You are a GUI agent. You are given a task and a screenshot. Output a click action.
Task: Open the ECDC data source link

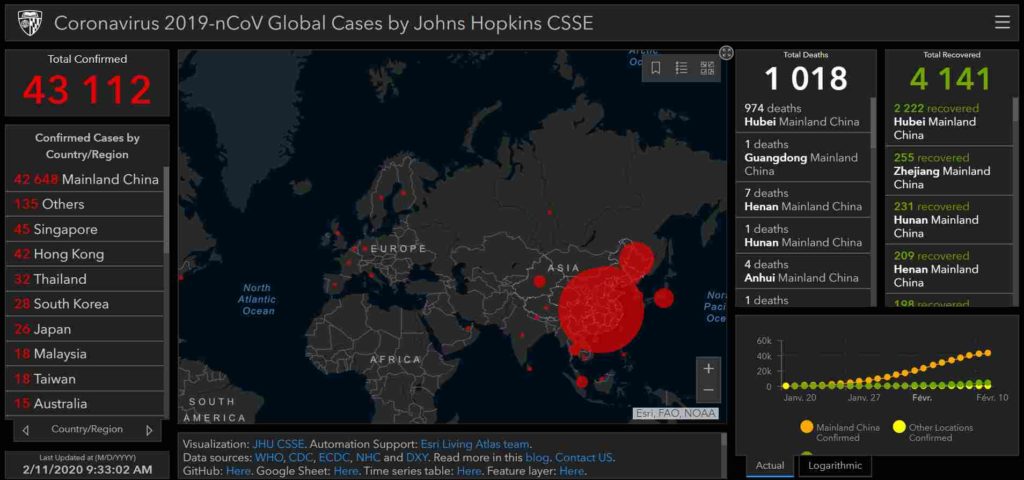[335, 457]
